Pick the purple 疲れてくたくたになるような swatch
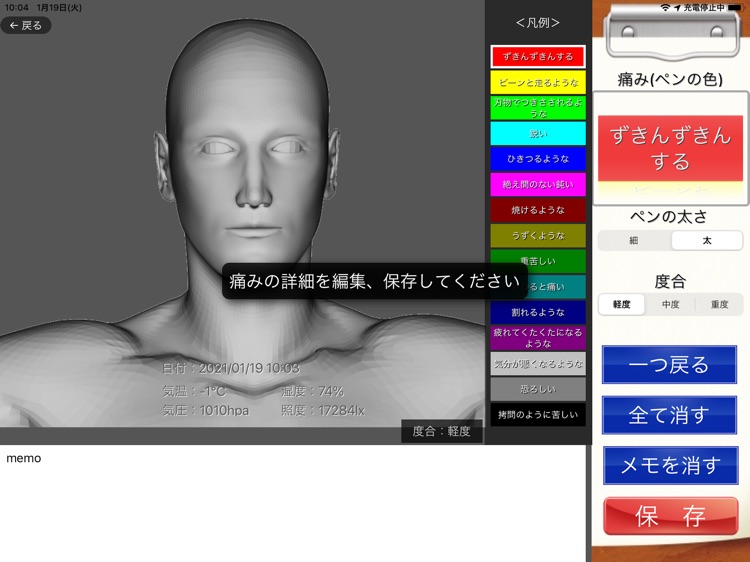This screenshot has height=562, width=750. [x=538, y=338]
